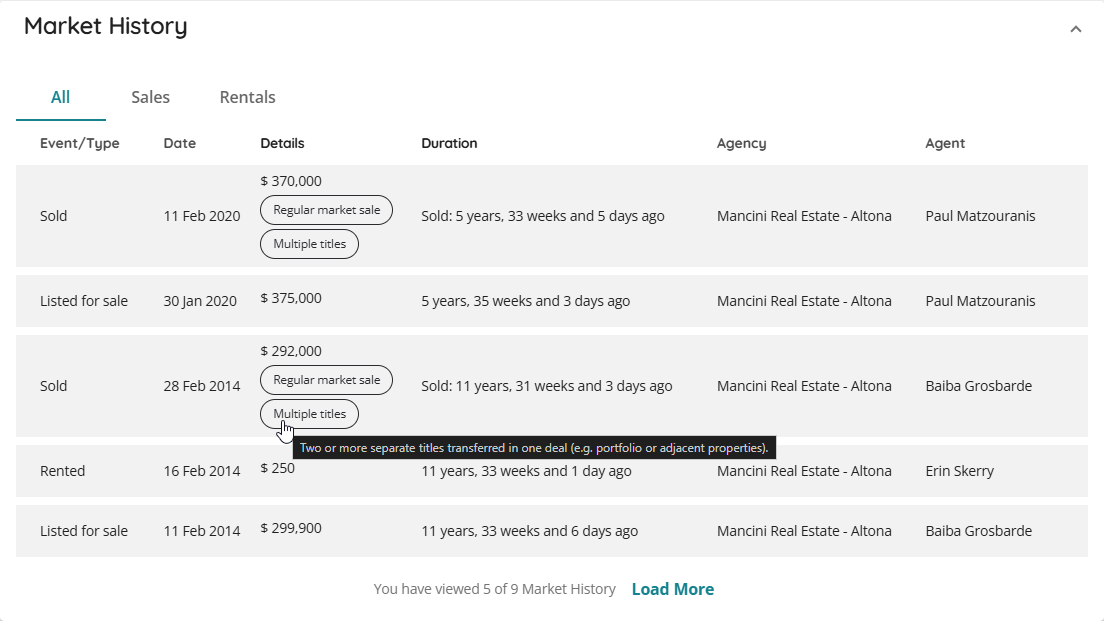Click the Event/Type column header
The height and width of the screenshot is (621, 1104).
pos(79,143)
